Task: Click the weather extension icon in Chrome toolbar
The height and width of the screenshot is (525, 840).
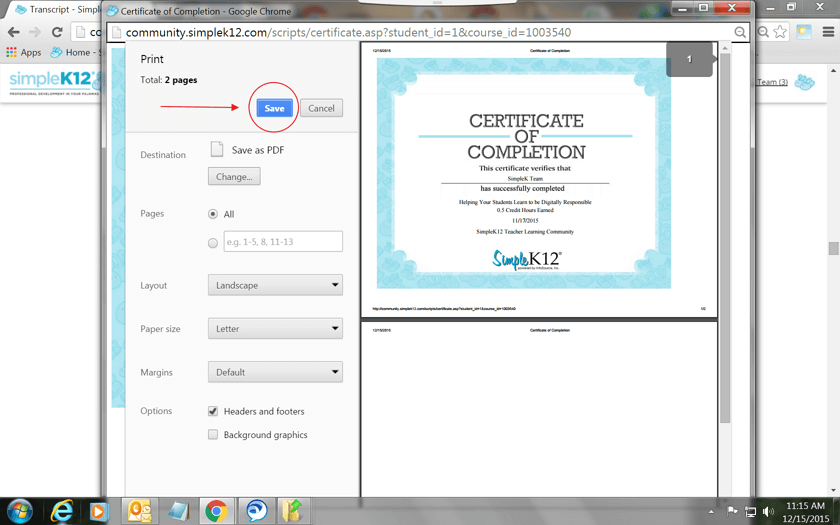Action: pos(804,32)
